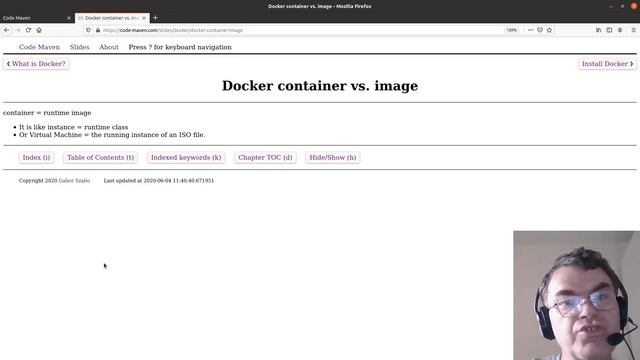Go to next slide Install Docker
Image resolution: width=640 pixels, height=360 pixels.
pos(607,64)
